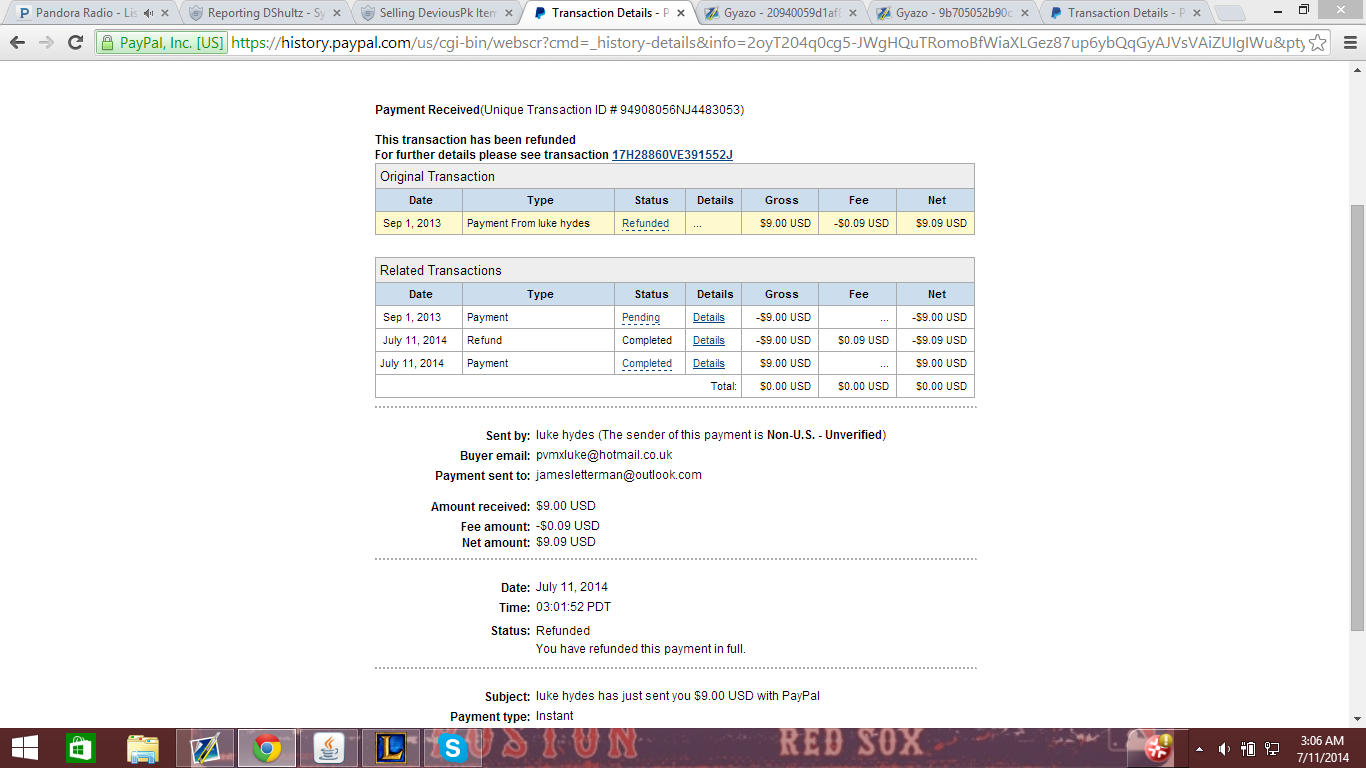
Task: Click the payment type value 'Instant'
Action: pyautogui.click(x=555, y=716)
